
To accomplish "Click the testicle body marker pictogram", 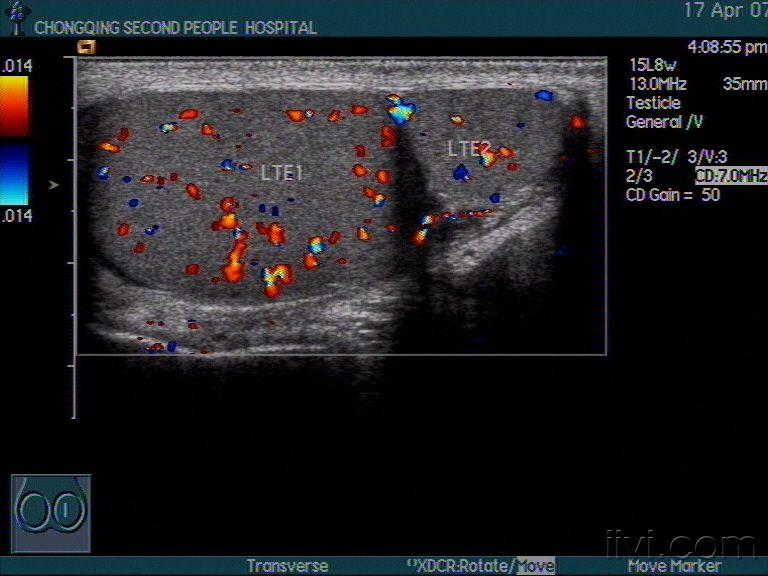I will tap(51, 513).
